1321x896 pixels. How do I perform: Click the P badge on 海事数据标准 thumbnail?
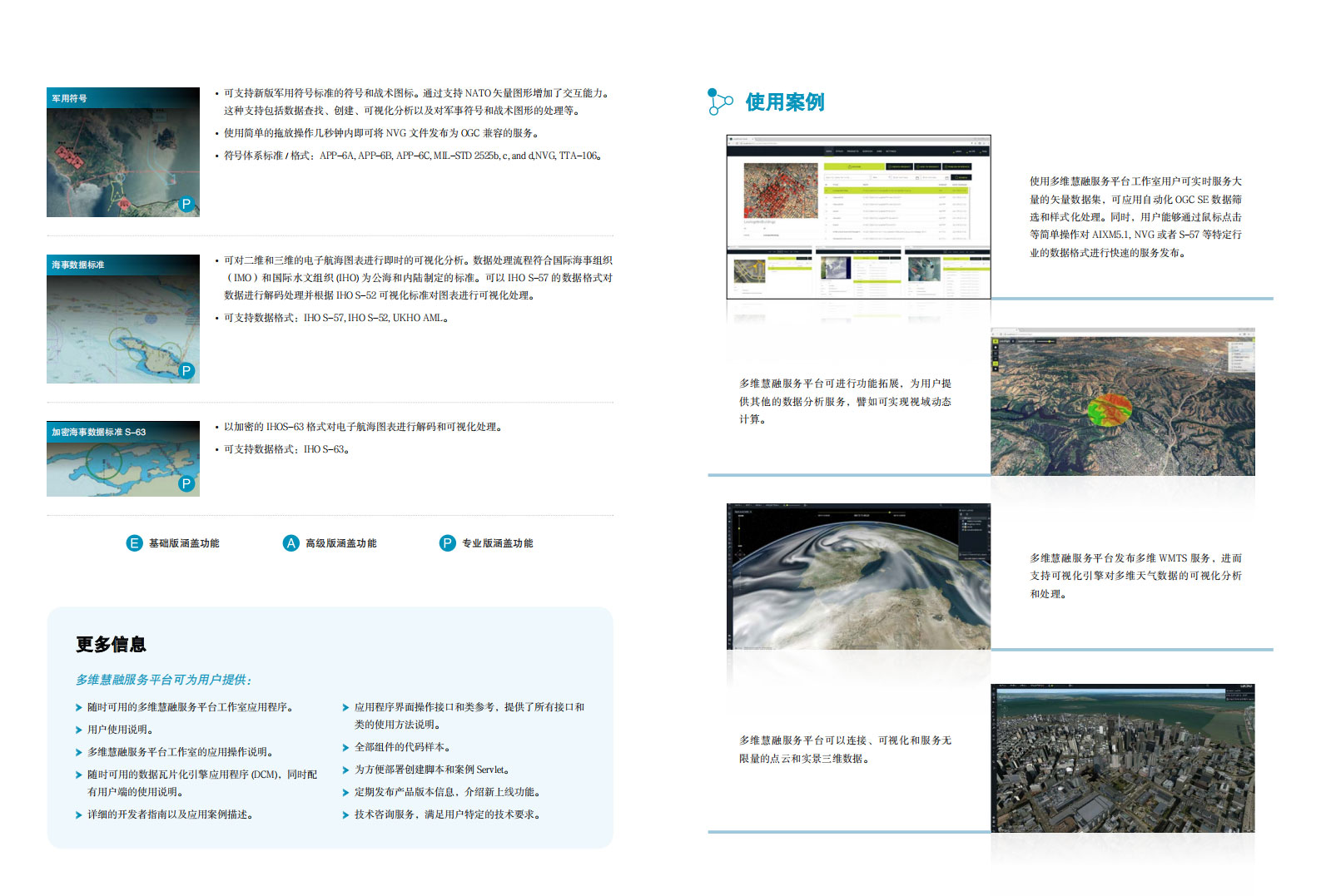[x=186, y=371]
